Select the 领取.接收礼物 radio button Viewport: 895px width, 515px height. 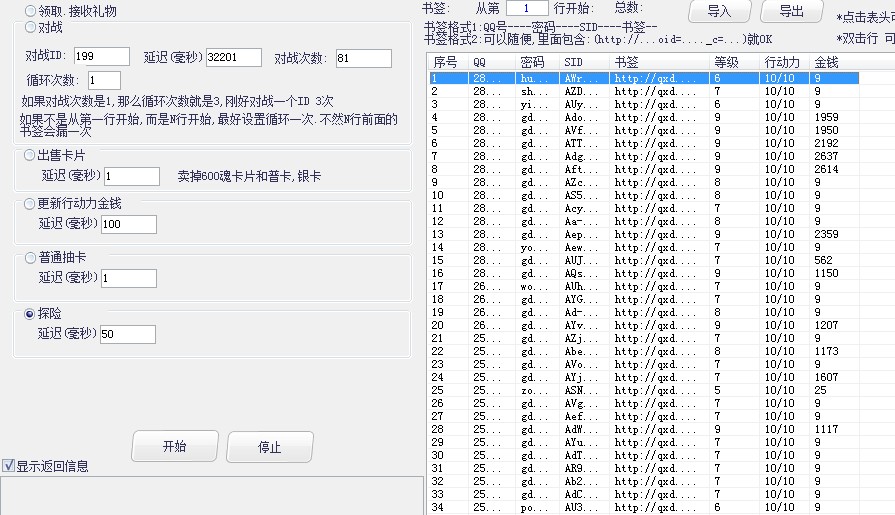(x=30, y=11)
